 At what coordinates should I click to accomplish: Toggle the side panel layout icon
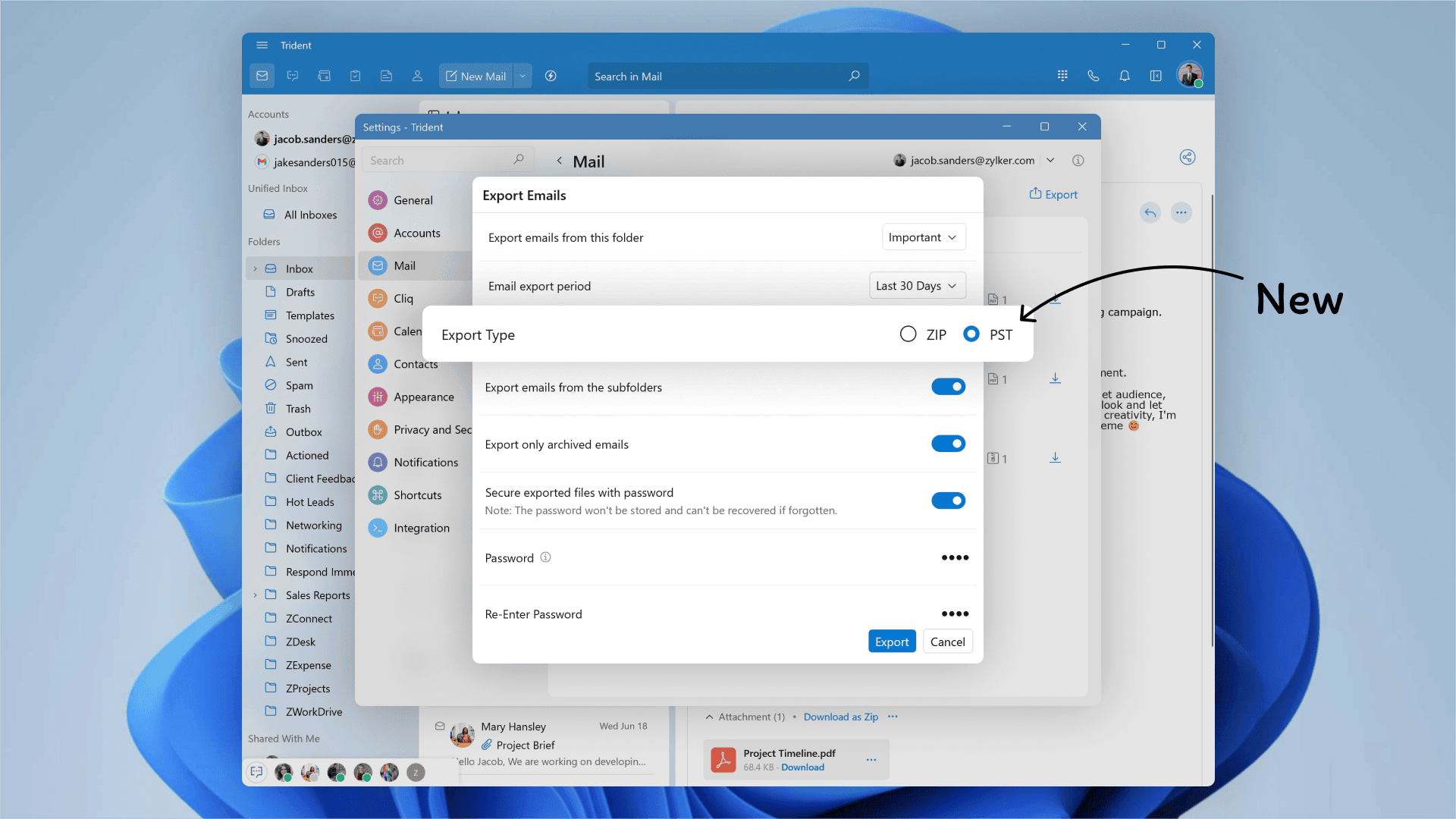(1156, 76)
